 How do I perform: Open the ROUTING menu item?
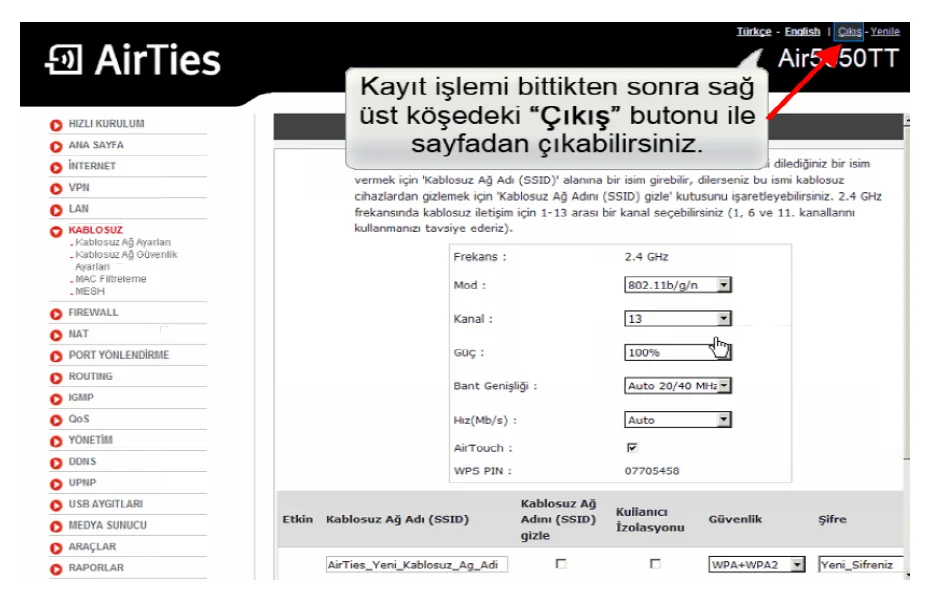click(90, 376)
